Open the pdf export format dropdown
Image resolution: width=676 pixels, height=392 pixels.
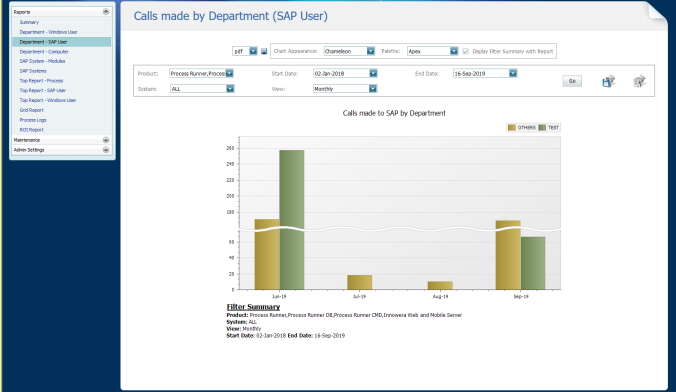254,51
